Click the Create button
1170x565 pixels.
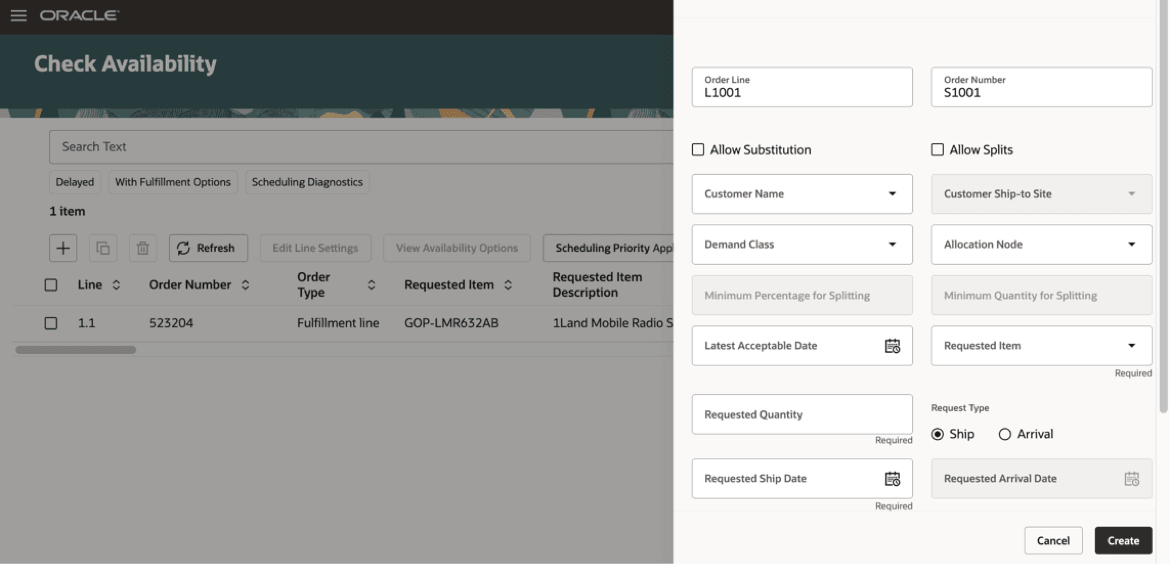click(1123, 540)
